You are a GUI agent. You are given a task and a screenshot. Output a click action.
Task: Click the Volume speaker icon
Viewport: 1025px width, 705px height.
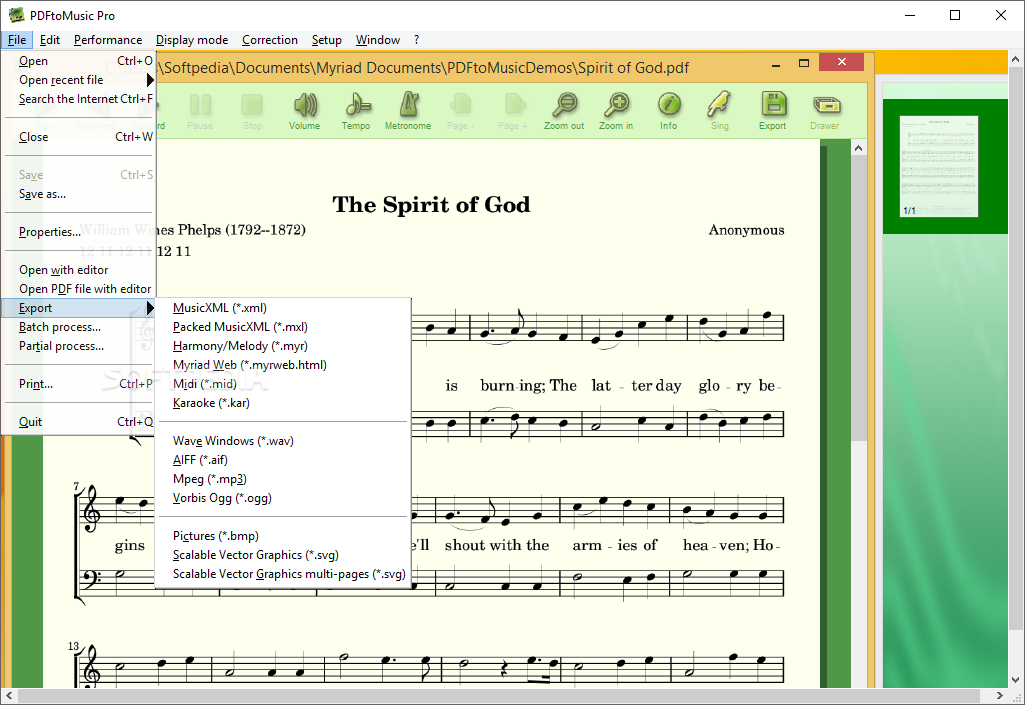[x=305, y=105]
